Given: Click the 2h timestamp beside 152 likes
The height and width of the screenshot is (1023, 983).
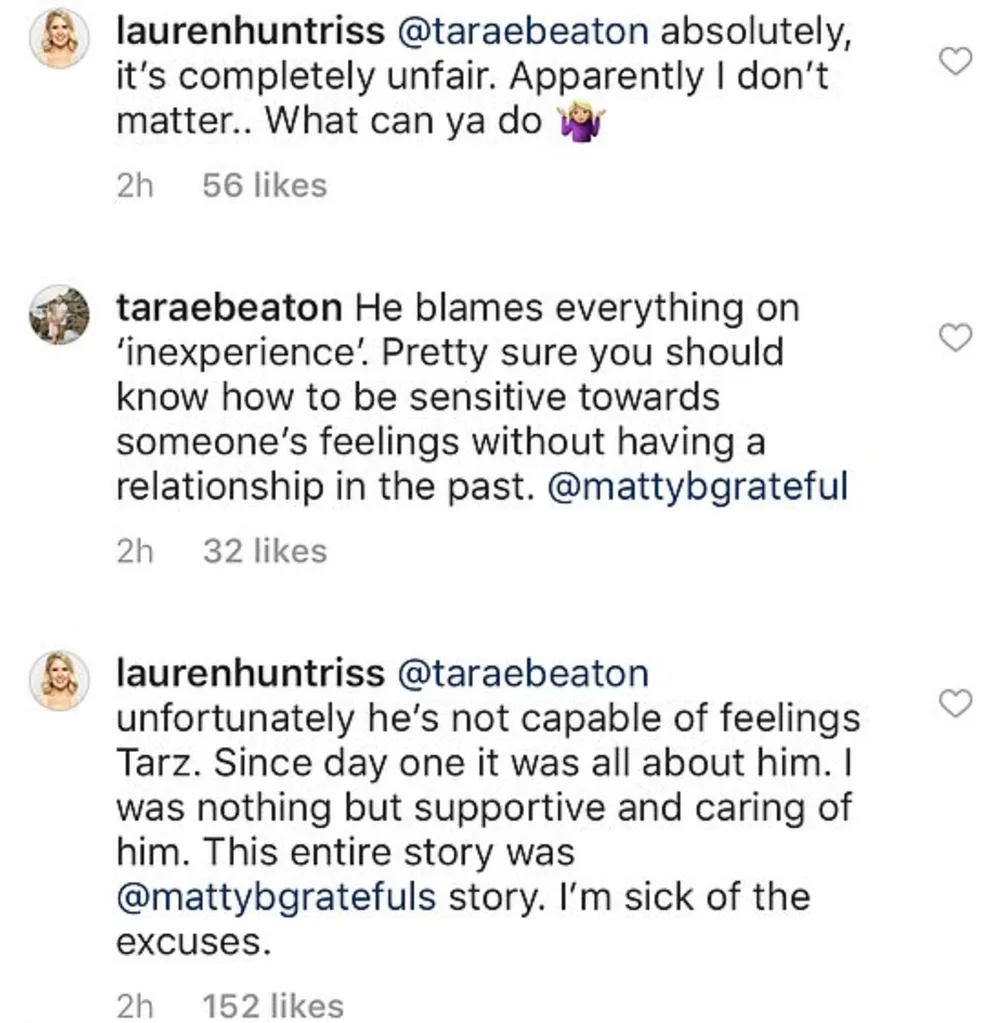Looking at the screenshot, I should [x=135, y=1005].
